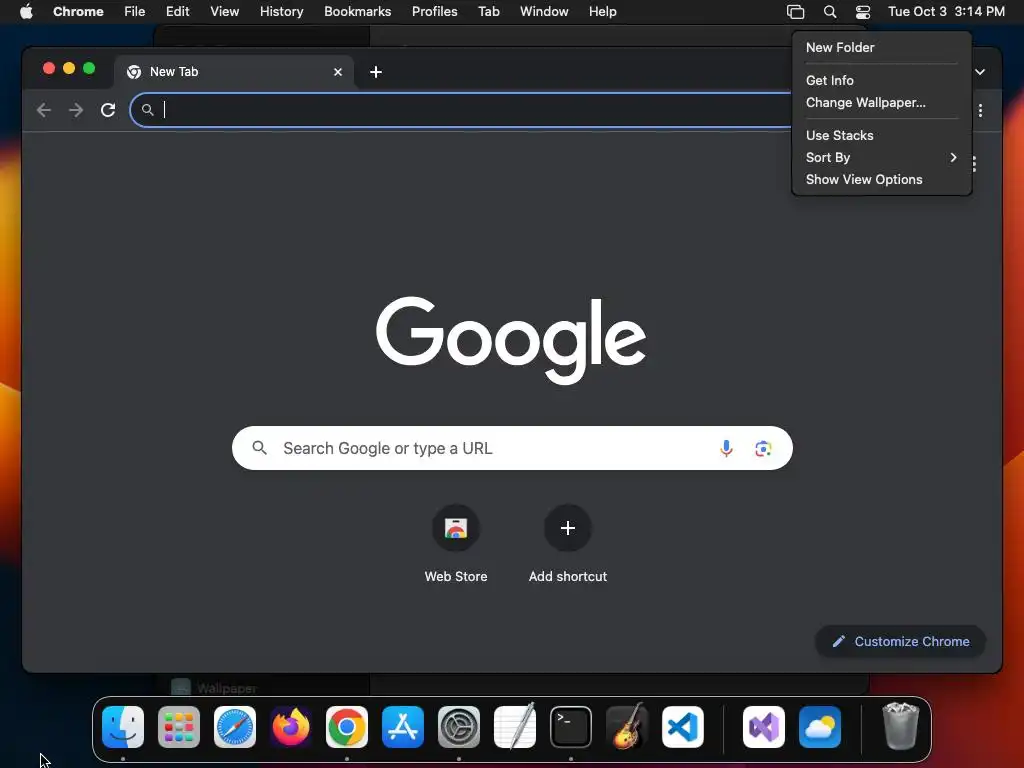
Task: Go forward with Chrome's forward arrow
Action: point(76,110)
